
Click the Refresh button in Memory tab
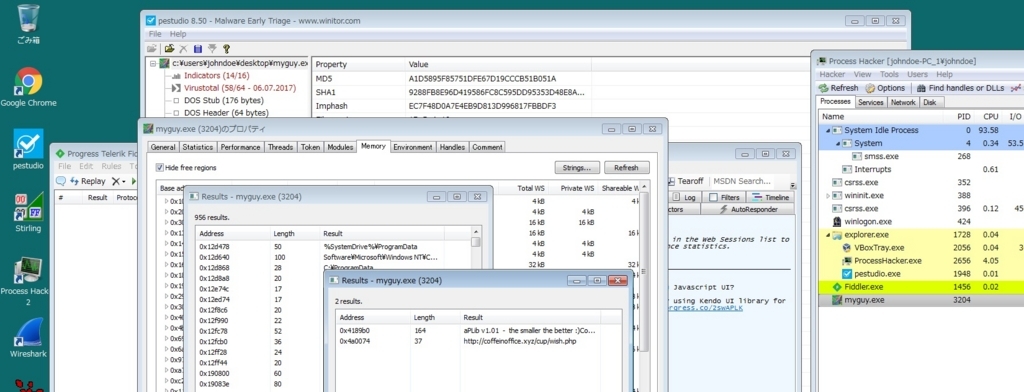(626, 167)
